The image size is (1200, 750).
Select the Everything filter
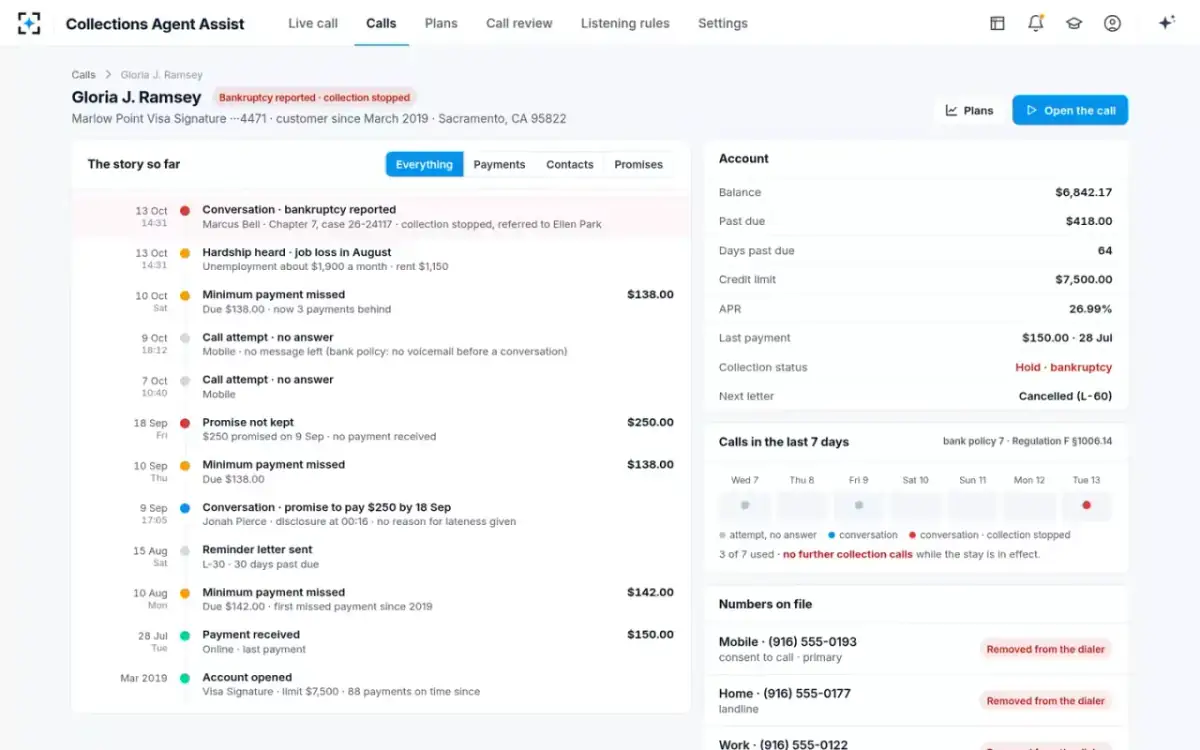click(x=424, y=164)
